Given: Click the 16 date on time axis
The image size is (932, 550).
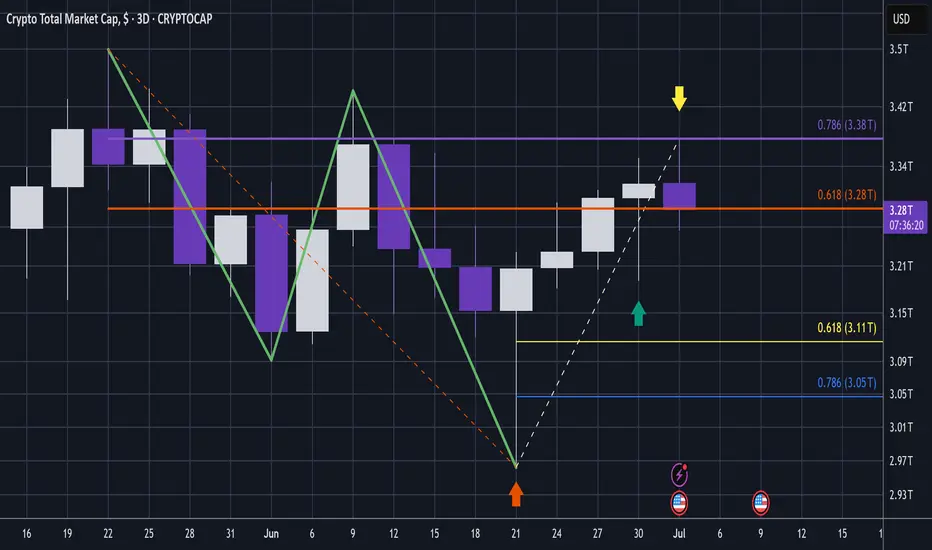Looking at the screenshot, I should [27, 533].
